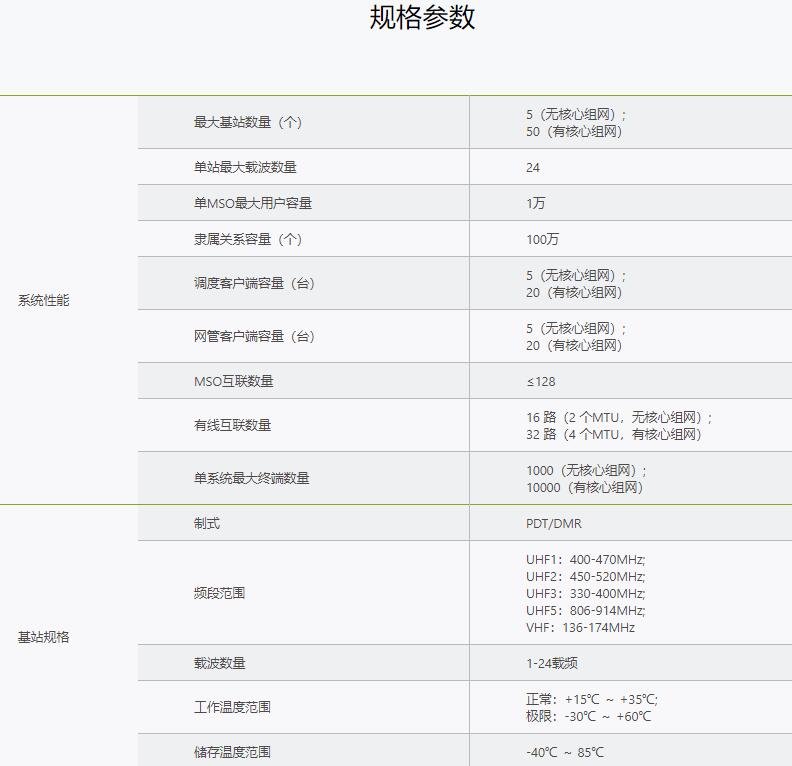Select the 网管客户端容量（台）label
The image size is (792, 766).
coord(254,336)
